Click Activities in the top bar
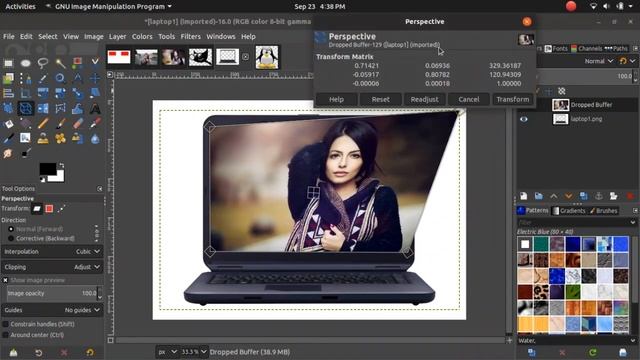 coord(20,7)
